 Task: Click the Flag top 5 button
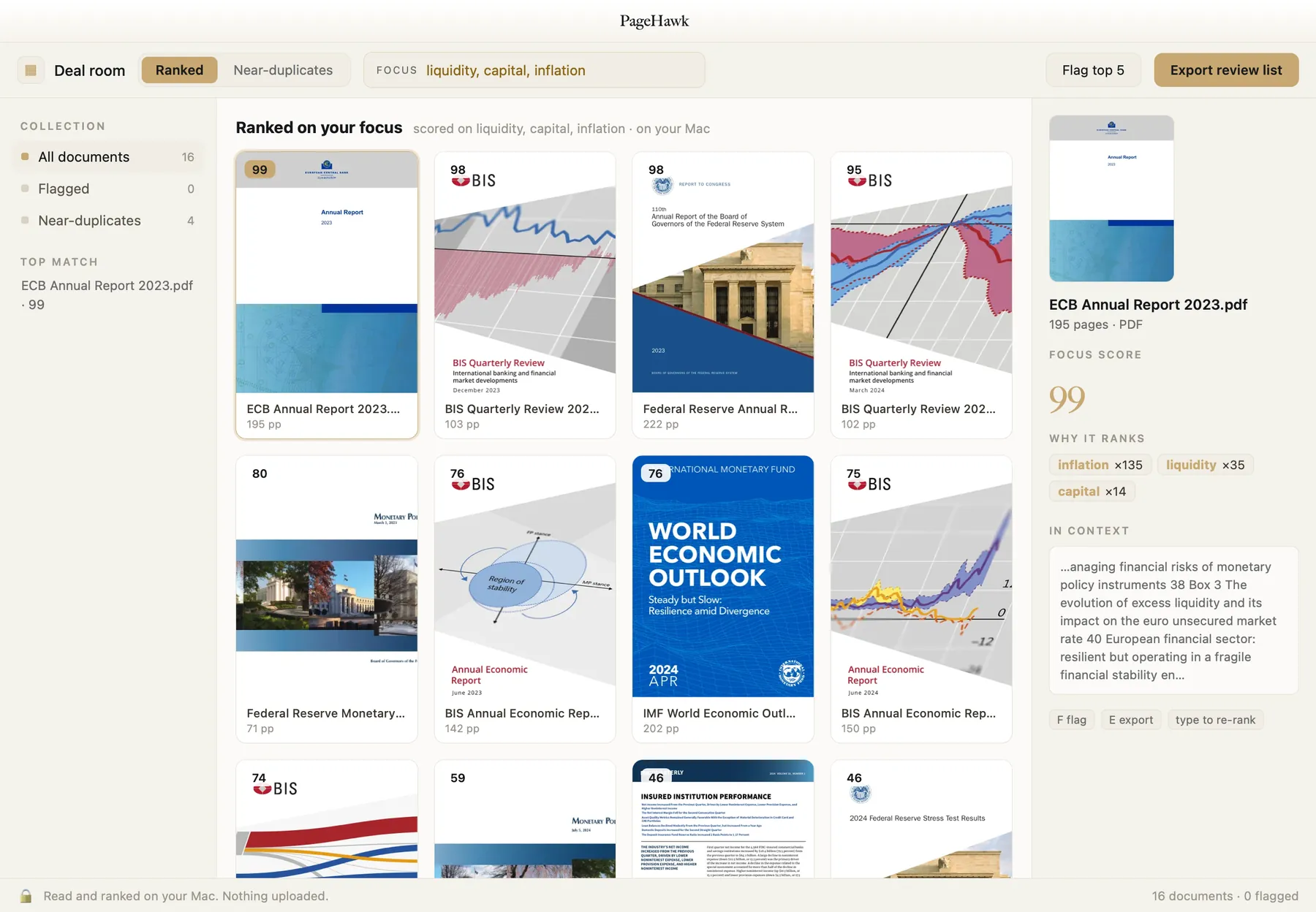tap(1093, 70)
